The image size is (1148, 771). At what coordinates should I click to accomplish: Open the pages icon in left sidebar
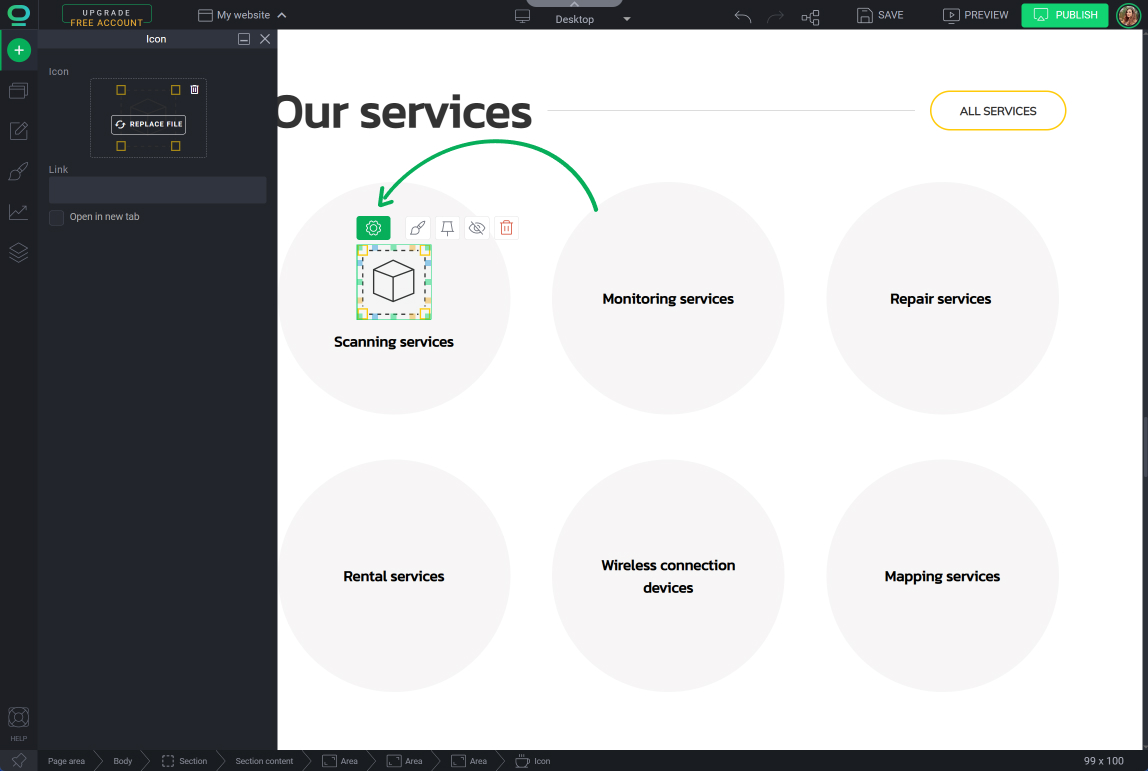19,91
